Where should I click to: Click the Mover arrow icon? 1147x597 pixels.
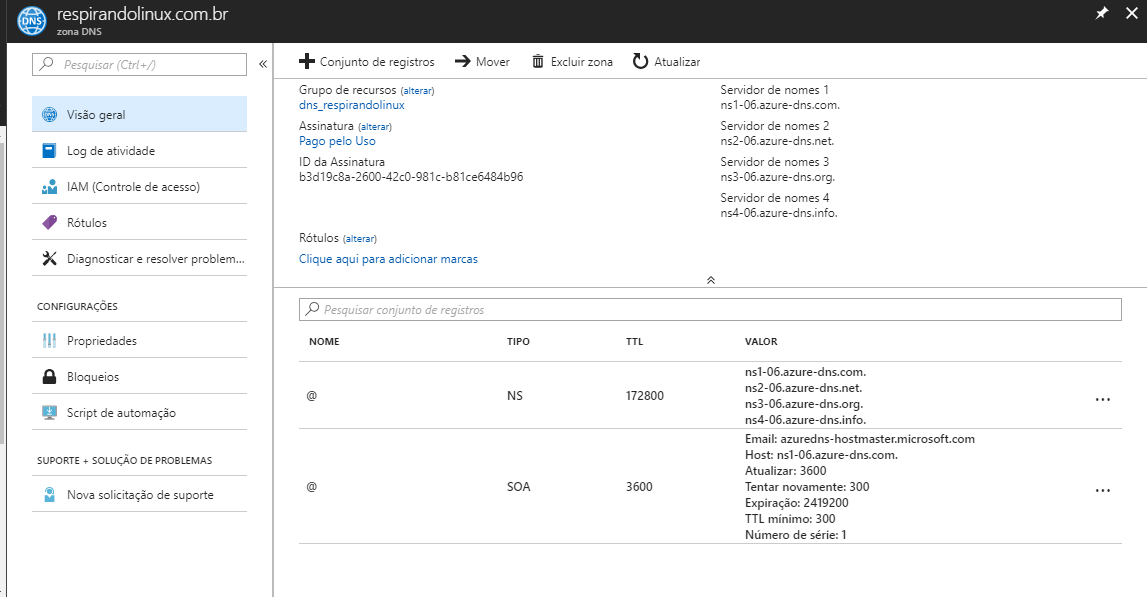(x=462, y=62)
